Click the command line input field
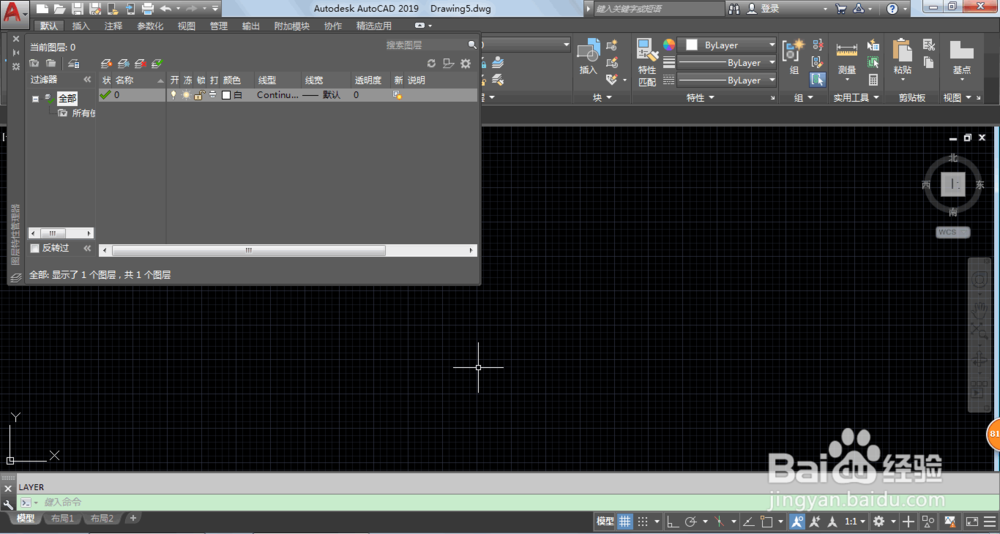This screenshot has width=1000, height=534. pos(510,502)
